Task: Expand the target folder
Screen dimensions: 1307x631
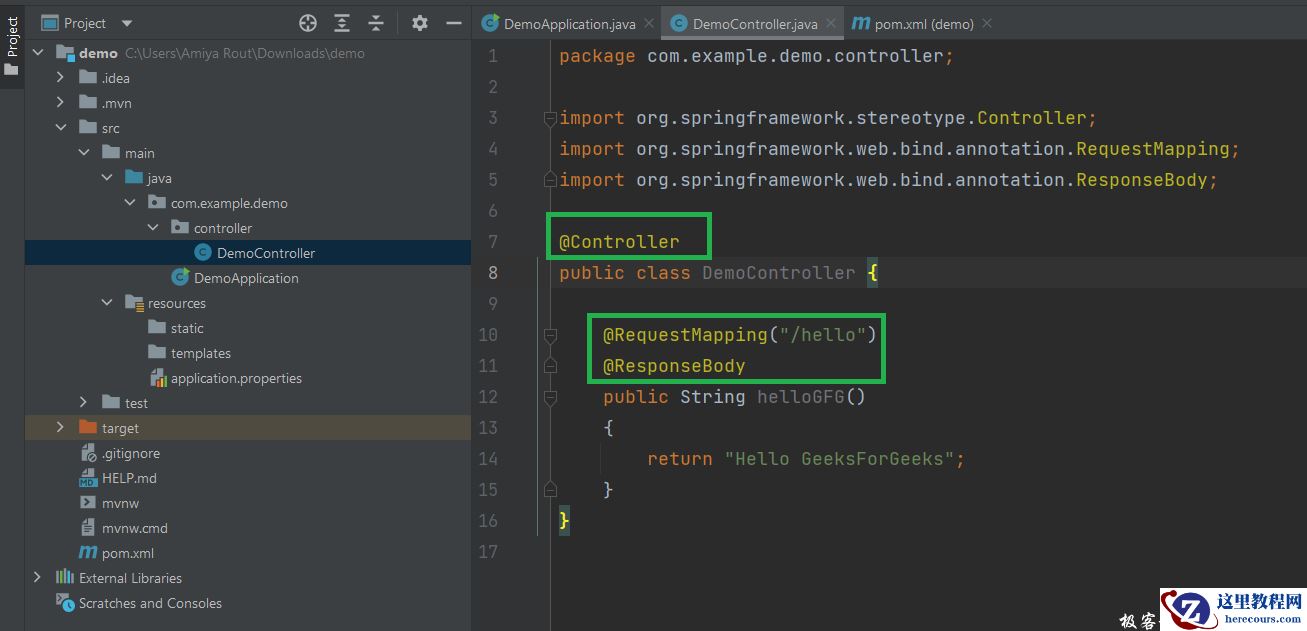Action: pyautogui.click(x=60, y=428)
